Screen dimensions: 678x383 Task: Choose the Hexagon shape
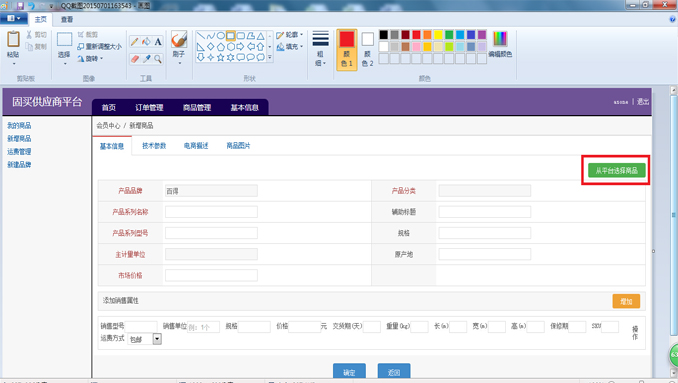(230, 46)
